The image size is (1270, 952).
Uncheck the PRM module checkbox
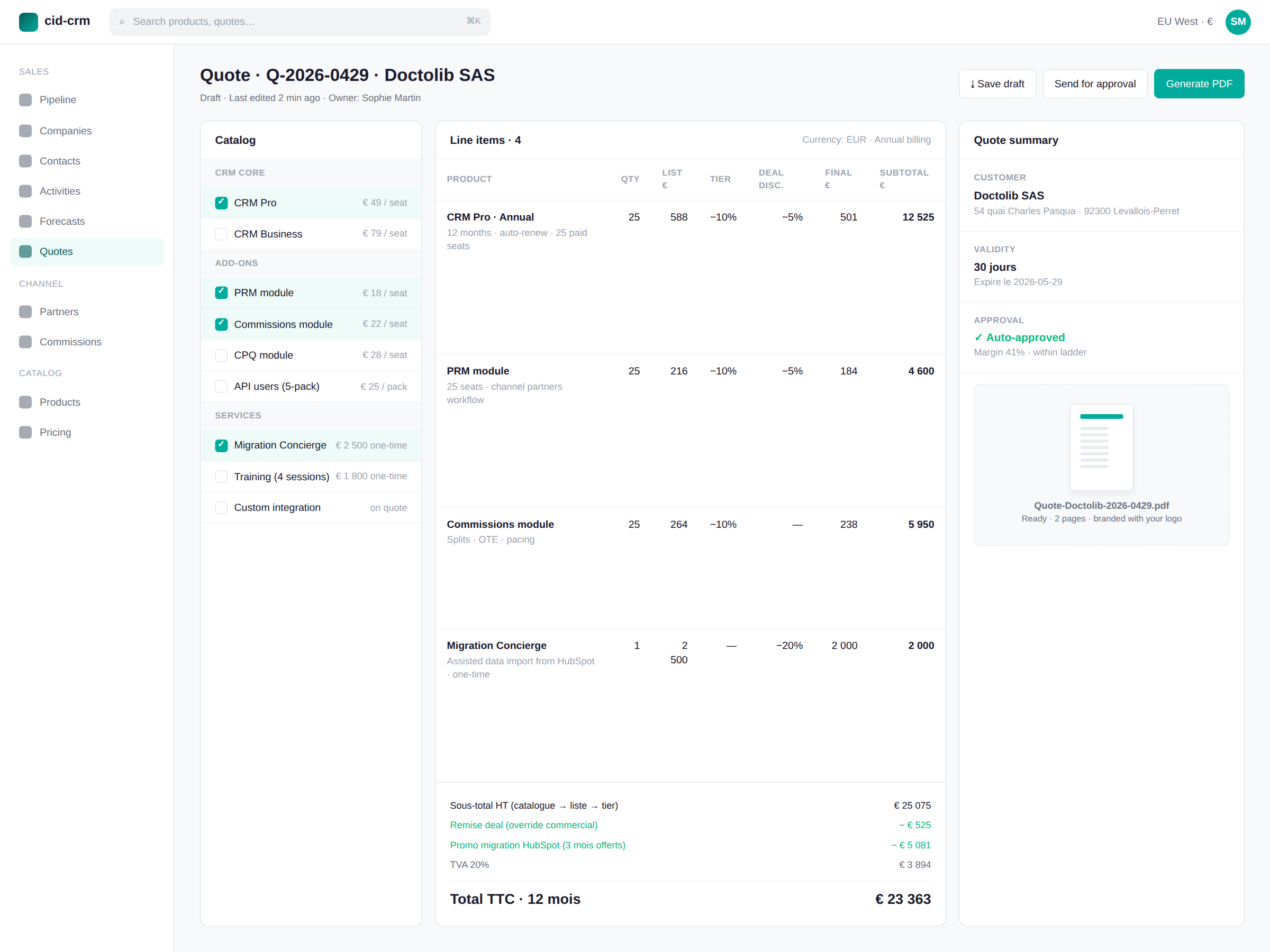click(x=221, y=292)
